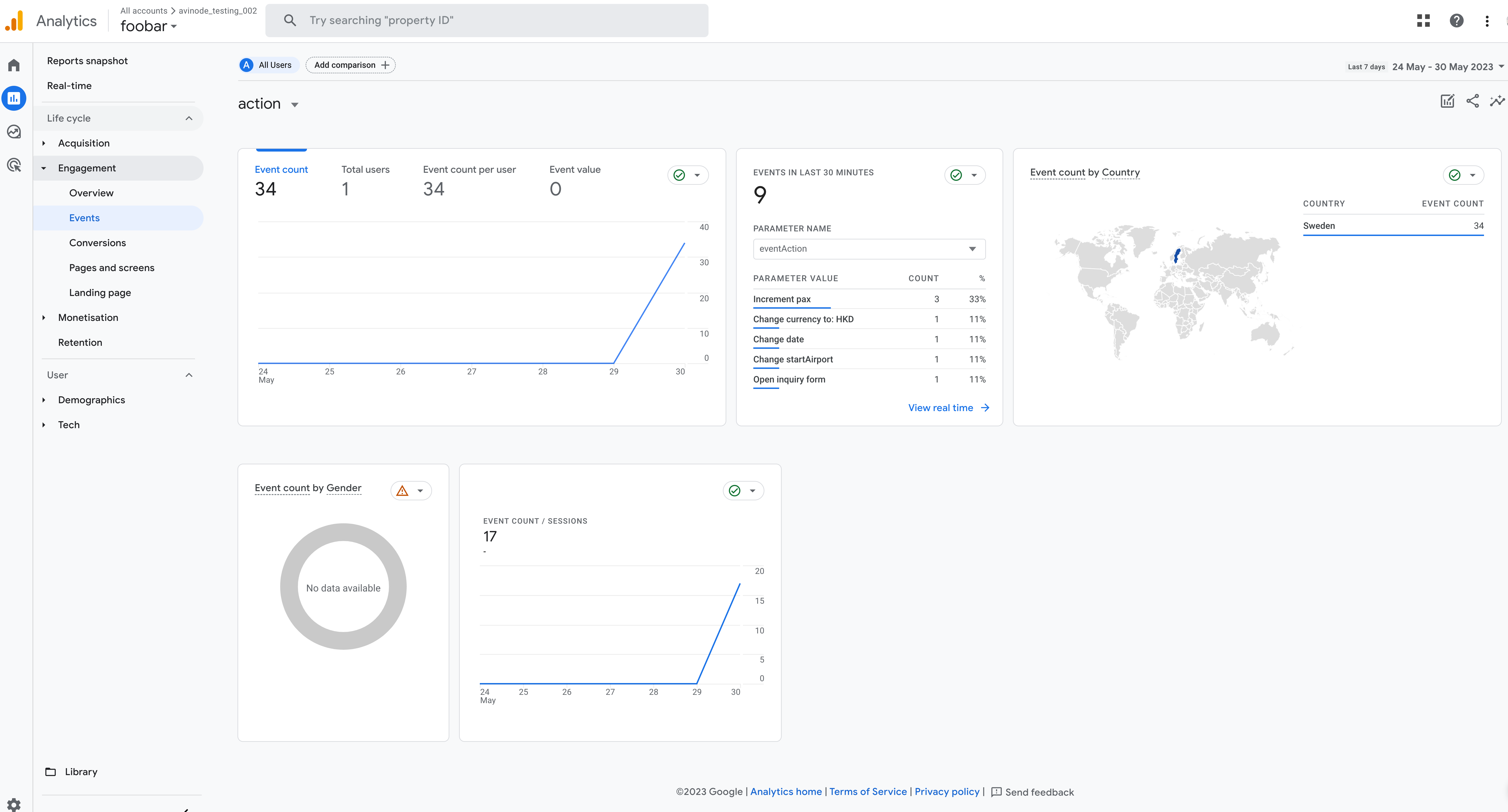This screenshot has width=1508, height=812.
Task: Click Add comparison button
Action: pyautogui.click(x=351, y=65)
